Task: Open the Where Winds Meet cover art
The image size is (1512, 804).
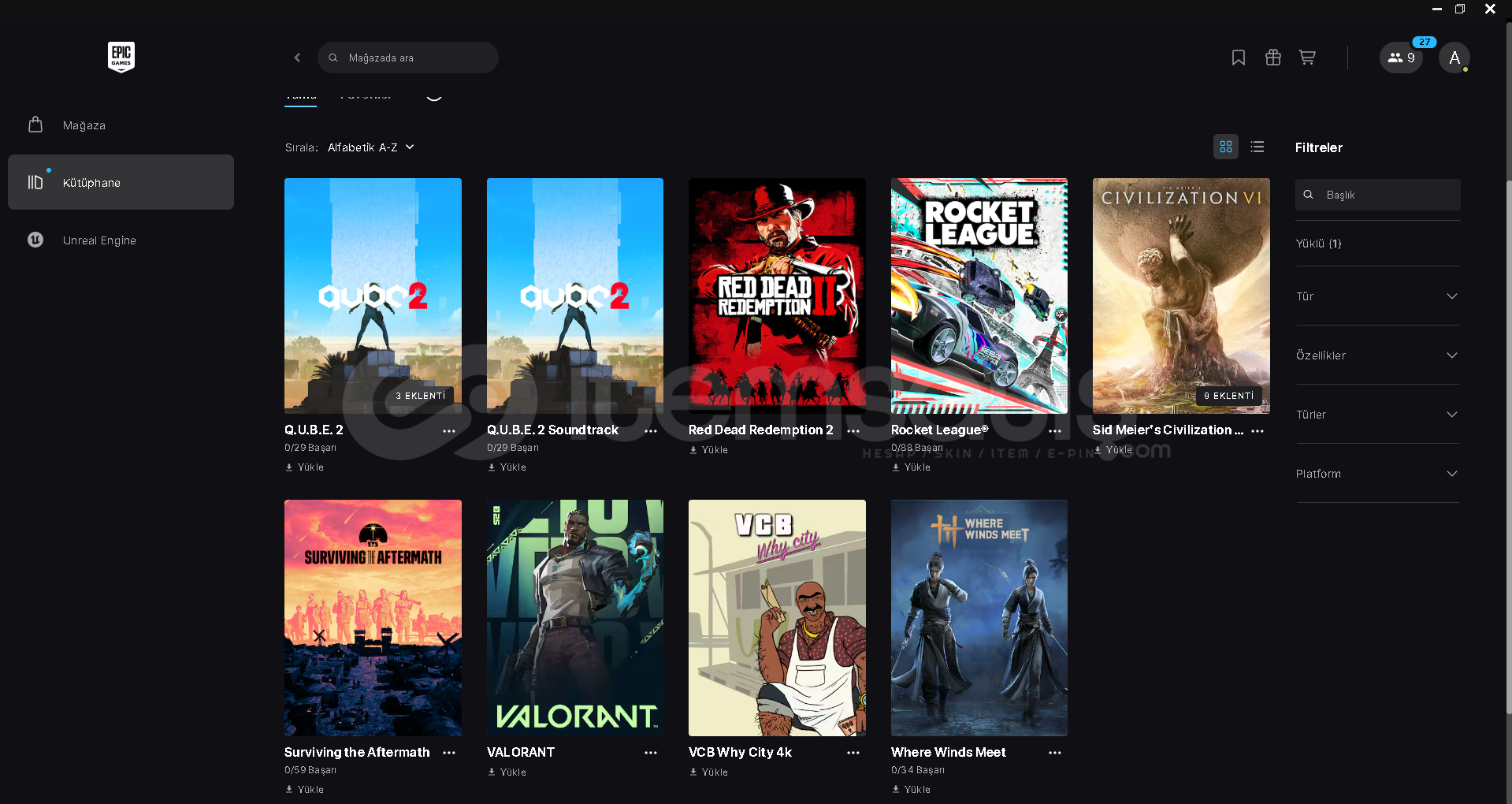Action: point(979,618)
